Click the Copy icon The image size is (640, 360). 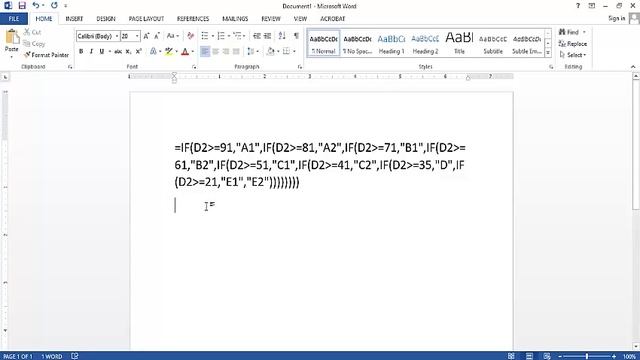point(27,43)
